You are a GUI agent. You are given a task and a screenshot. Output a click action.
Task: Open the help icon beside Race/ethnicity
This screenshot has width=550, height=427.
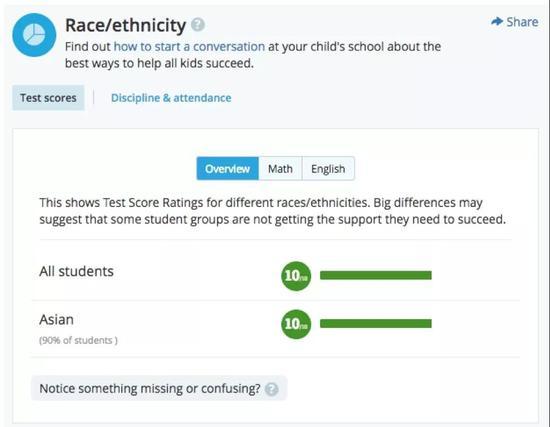click(x=198, y=25)
